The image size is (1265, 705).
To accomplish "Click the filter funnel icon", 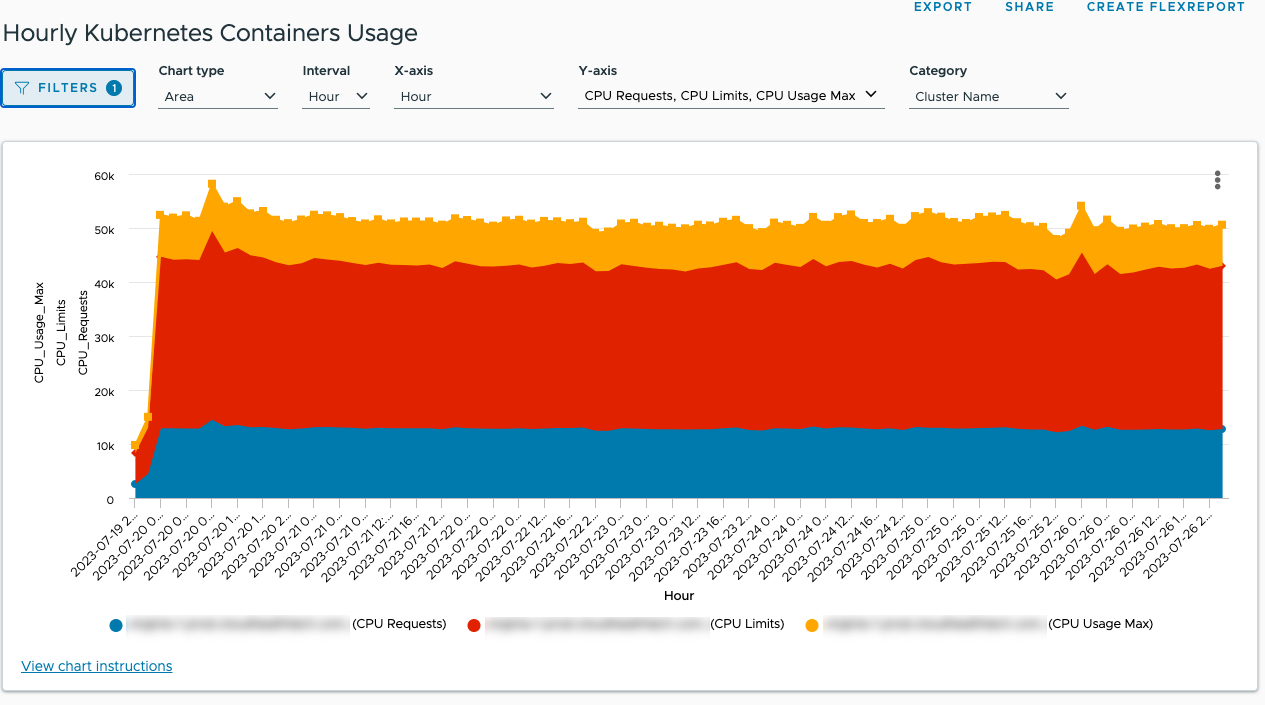I will 24,88.
